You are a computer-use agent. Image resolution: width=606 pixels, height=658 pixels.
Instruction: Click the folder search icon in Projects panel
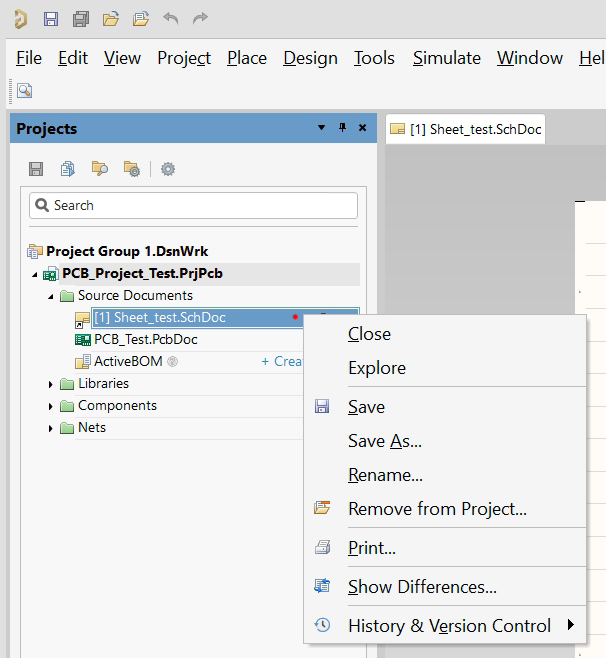(x=99, y=169)
